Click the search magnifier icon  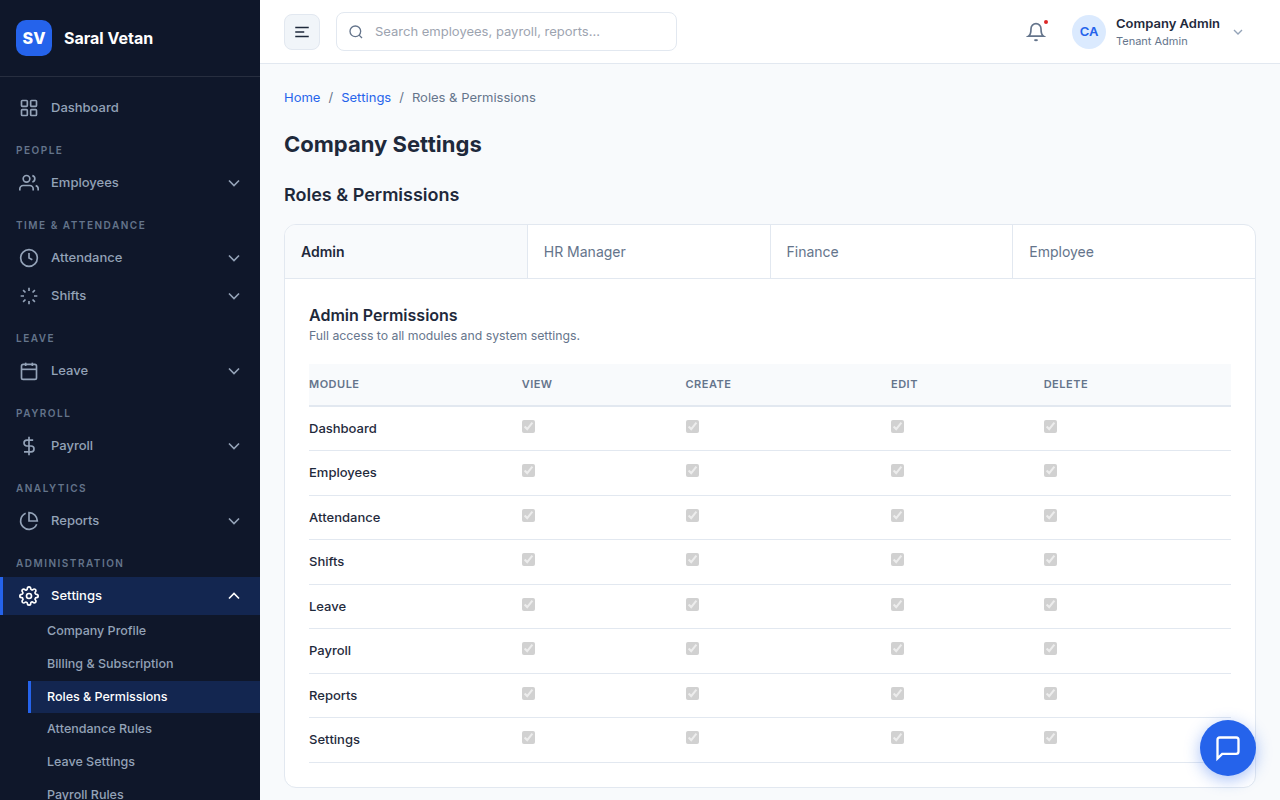point(356,32)
